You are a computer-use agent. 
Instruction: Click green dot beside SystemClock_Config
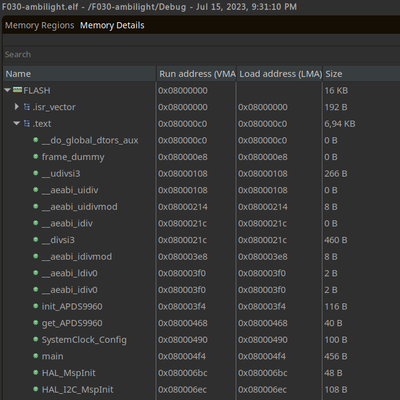coord(36,339)
